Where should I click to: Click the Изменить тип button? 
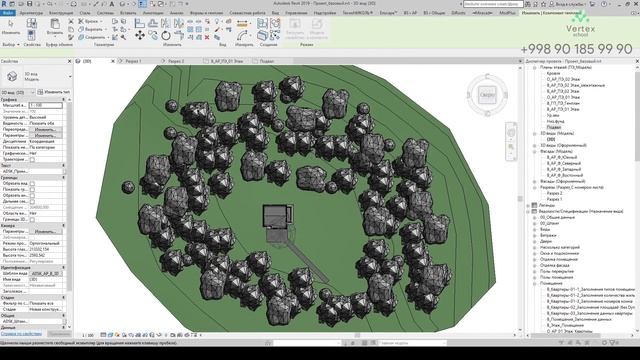tap(53, 93)
